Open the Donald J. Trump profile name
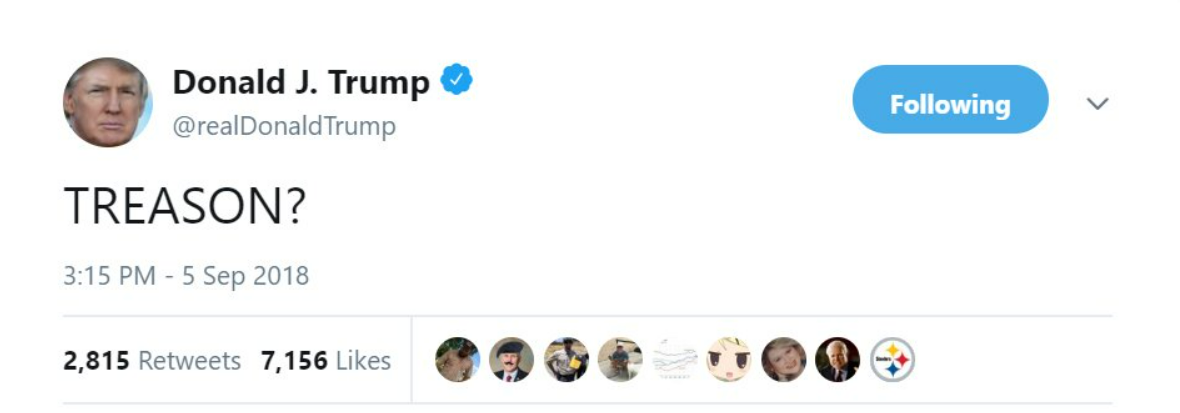Viewport: 1180px width, 413px height. point(301,82)
